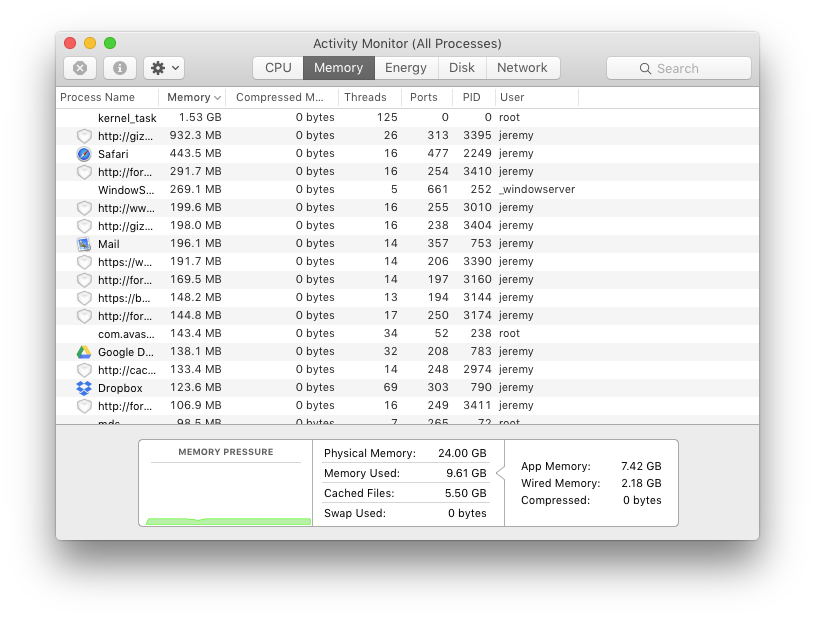Switch to the Energy tab
The width and height of the screenshot is (815, 620).
coord(406,68)
